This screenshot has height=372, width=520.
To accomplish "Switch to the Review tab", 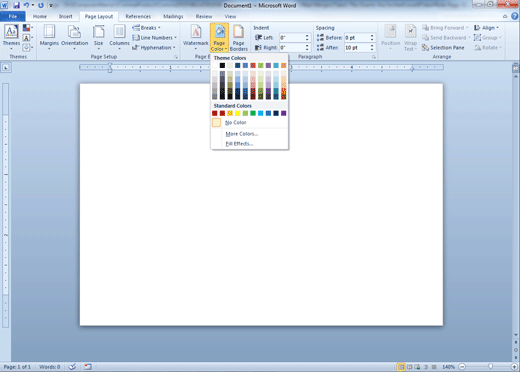I will [204, 16].
